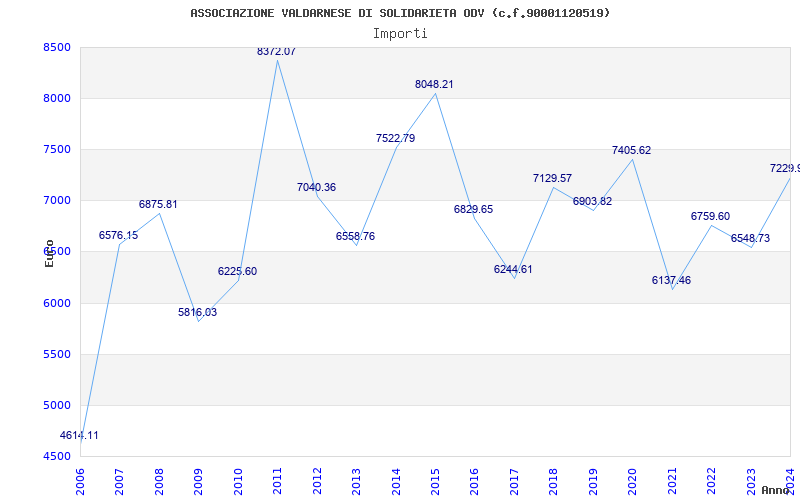Click the x-axis year 2015
The width and height of the screenshot is (800, 500).
click(435, 481)
